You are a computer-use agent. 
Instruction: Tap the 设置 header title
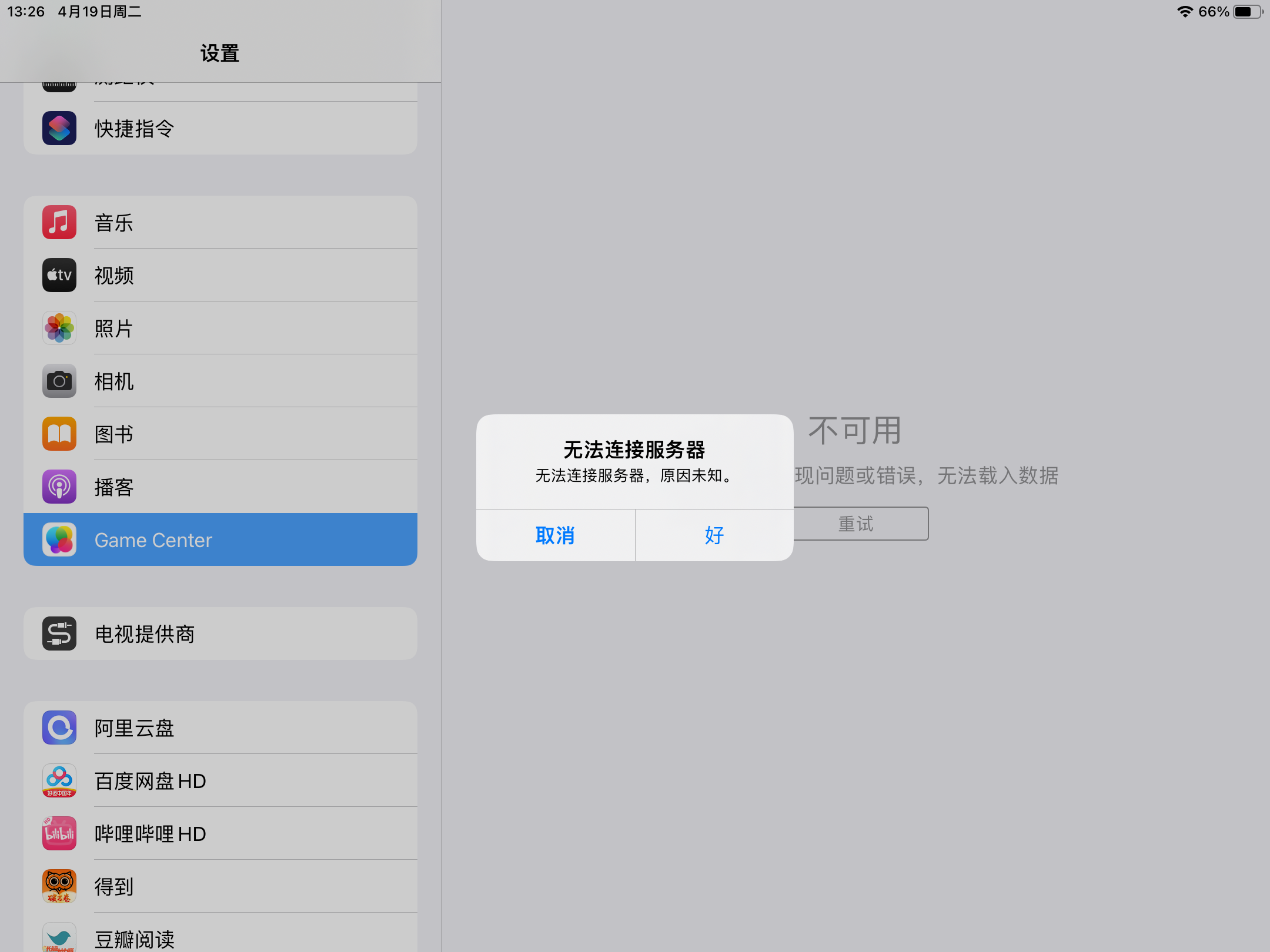pyautogui.click(x=220, y=53)
